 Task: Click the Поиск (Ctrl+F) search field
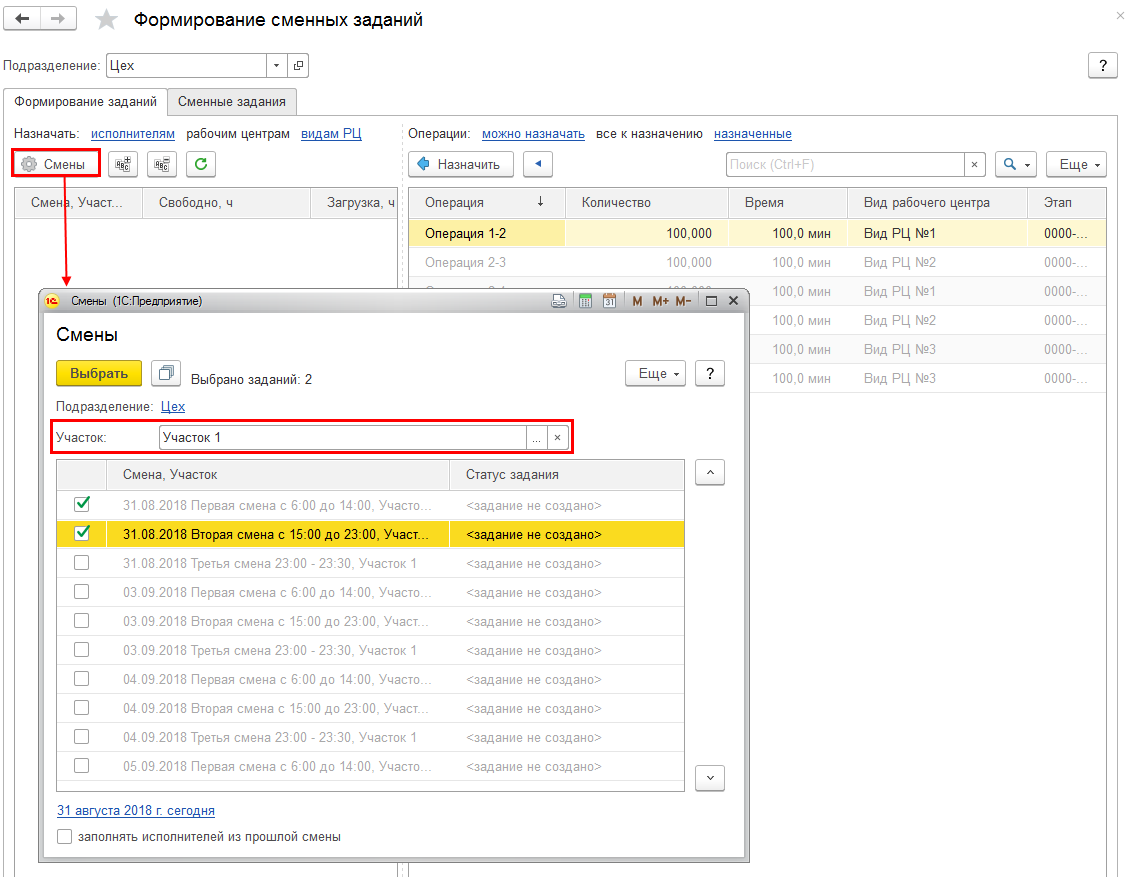pos(845,165)
